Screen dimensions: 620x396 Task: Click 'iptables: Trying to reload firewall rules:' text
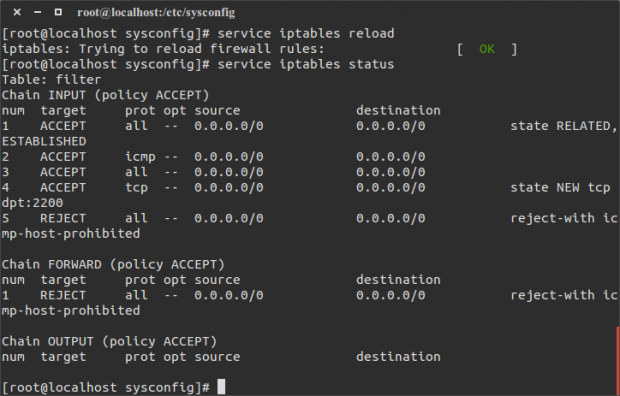pyautogui.click(x=163, y=49)
